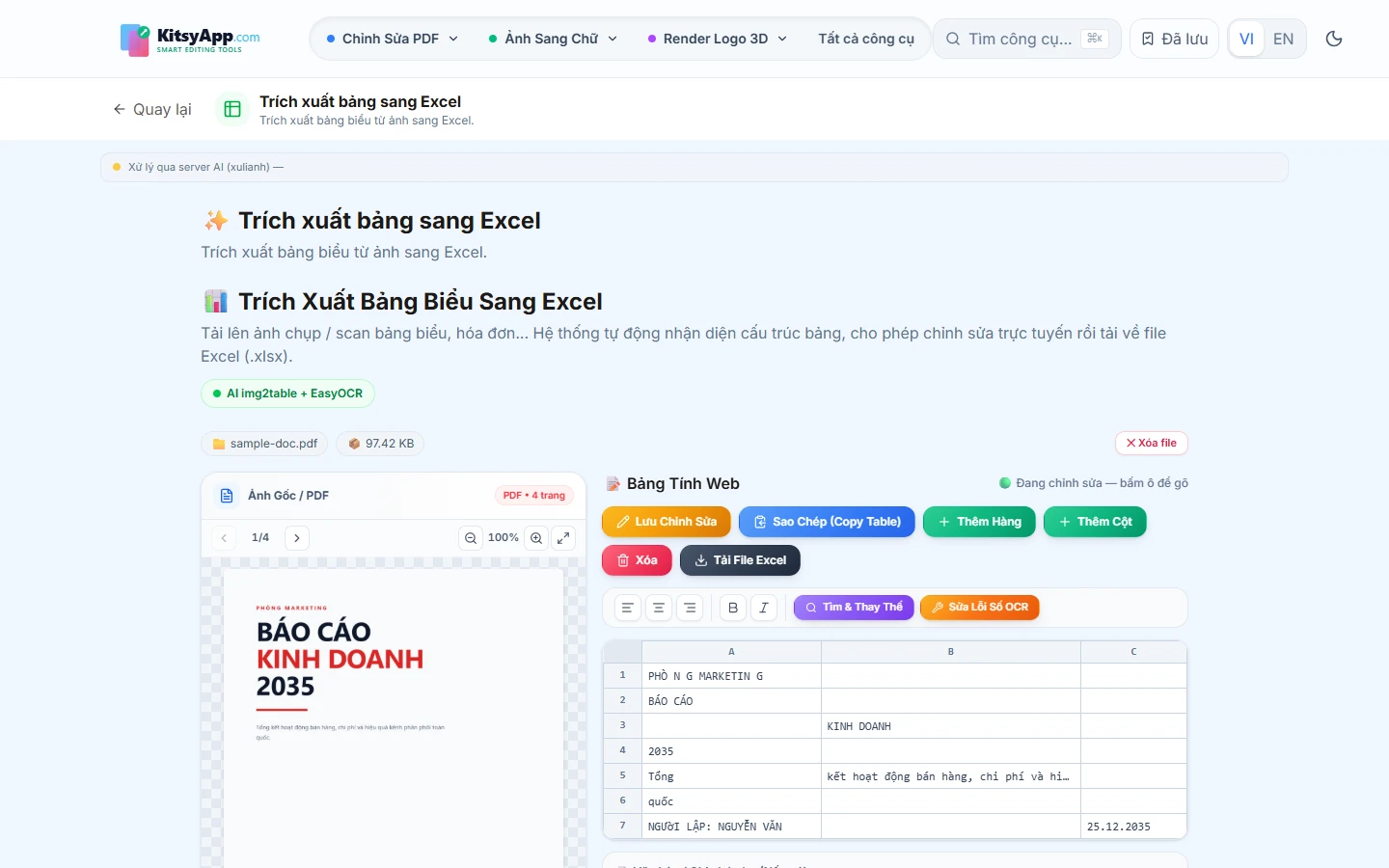Toggle italic formatting
1389x868 pixels.
click(764, 608)
